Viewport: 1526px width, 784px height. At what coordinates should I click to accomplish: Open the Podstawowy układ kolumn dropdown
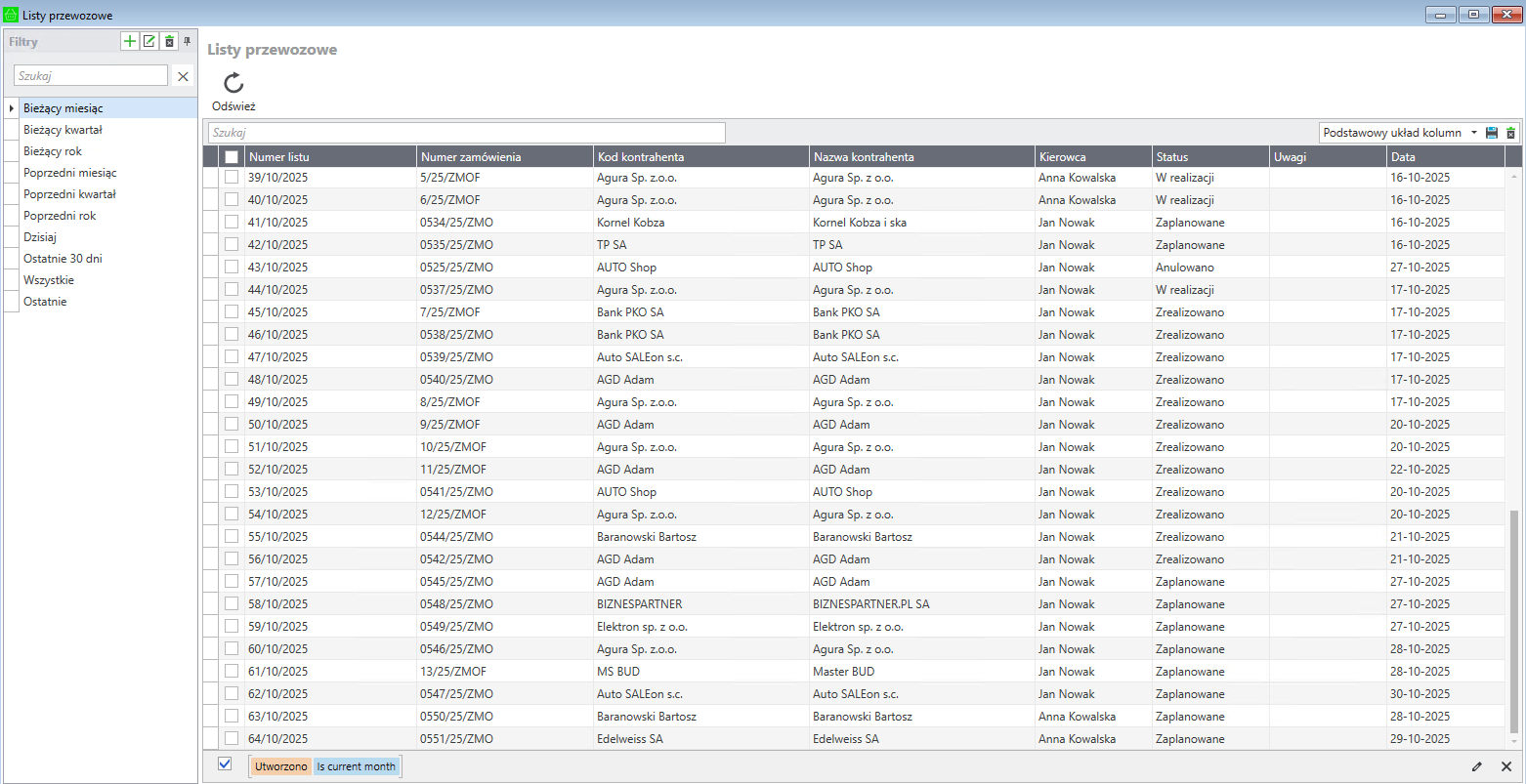[x=1473, y=133]
